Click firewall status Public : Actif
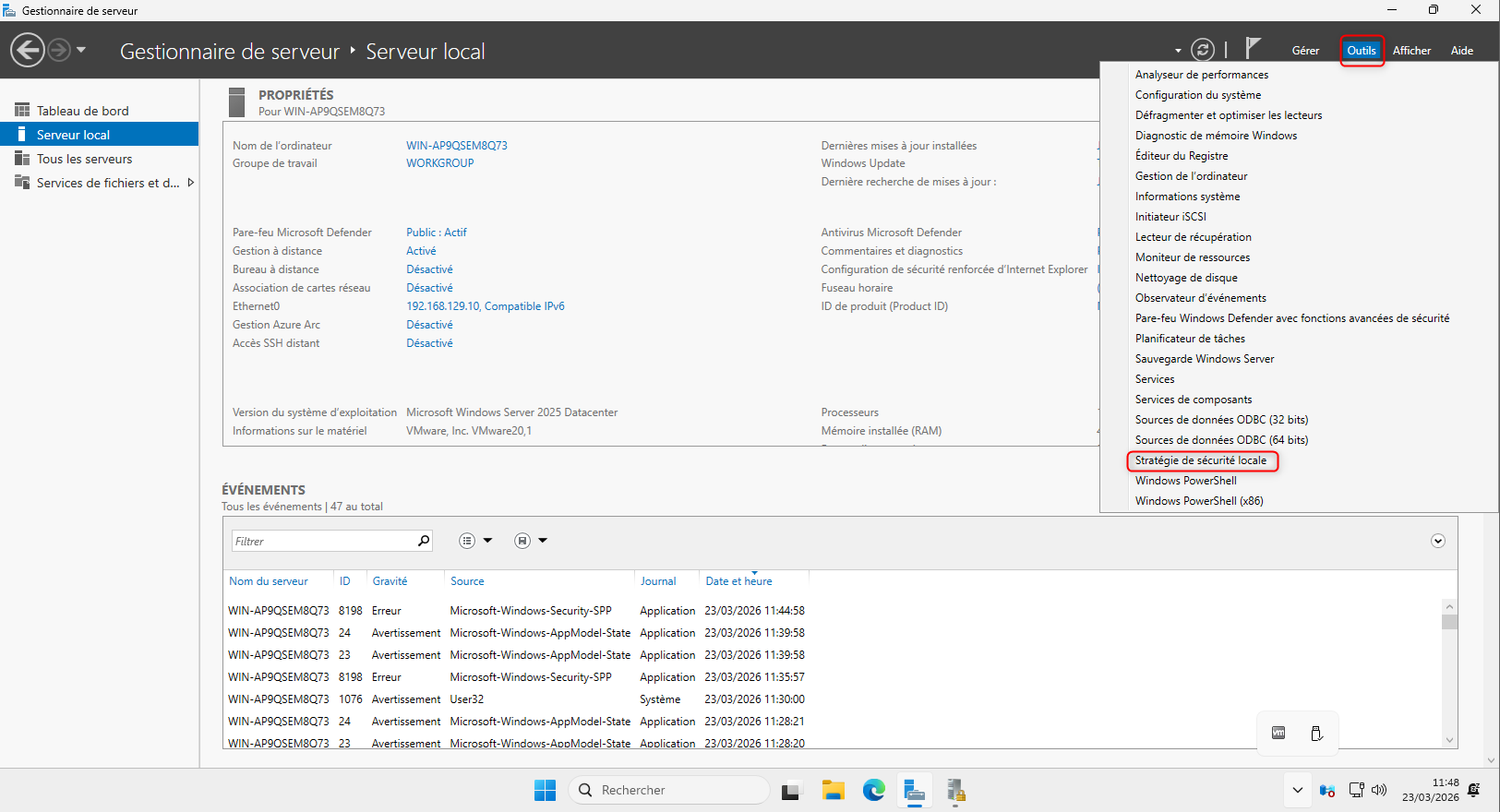Screen dimensions: 1500x812 tap(437, 233)
